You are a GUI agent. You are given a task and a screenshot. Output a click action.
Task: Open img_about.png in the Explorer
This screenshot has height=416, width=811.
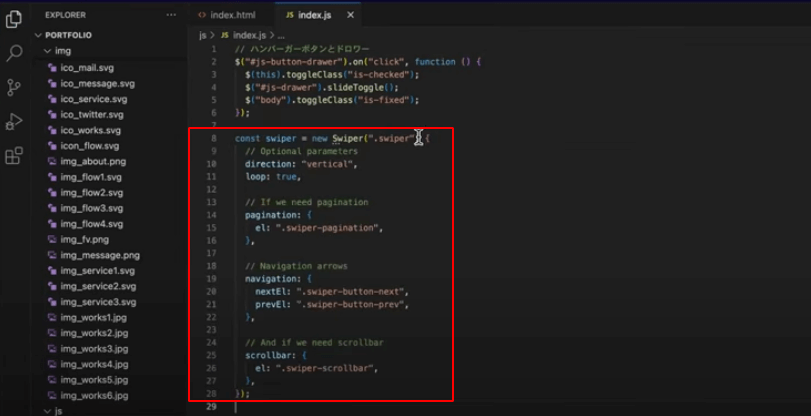click(x=93, y=161)
